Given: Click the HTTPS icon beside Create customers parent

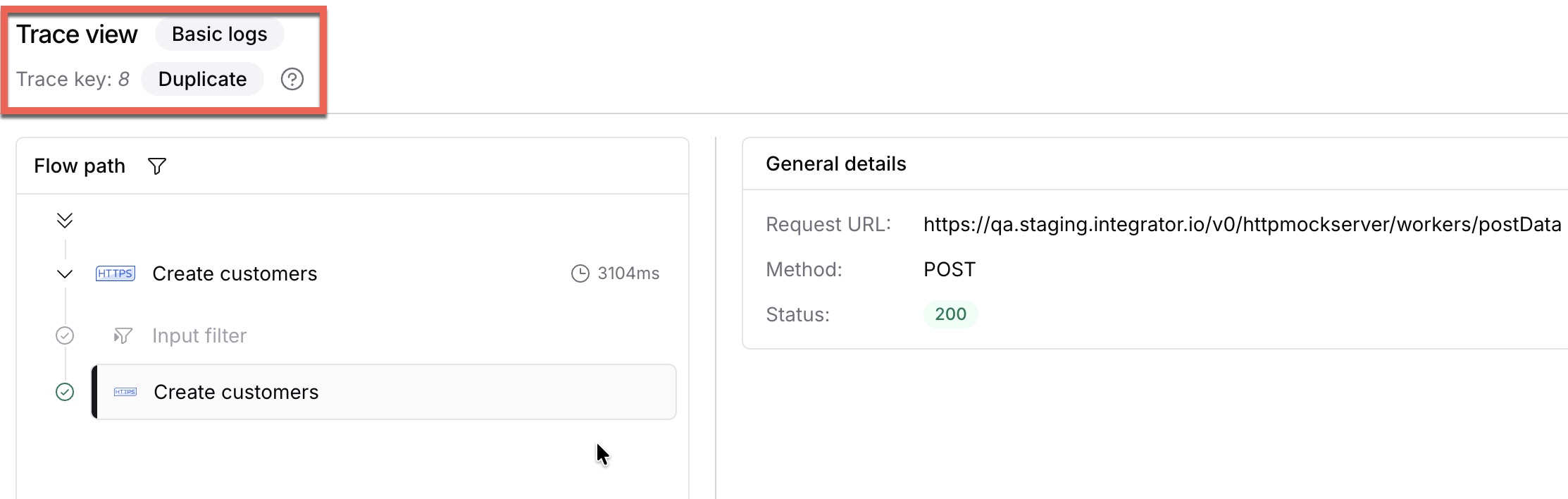Looking at the screenshot, I should point(116,273).
